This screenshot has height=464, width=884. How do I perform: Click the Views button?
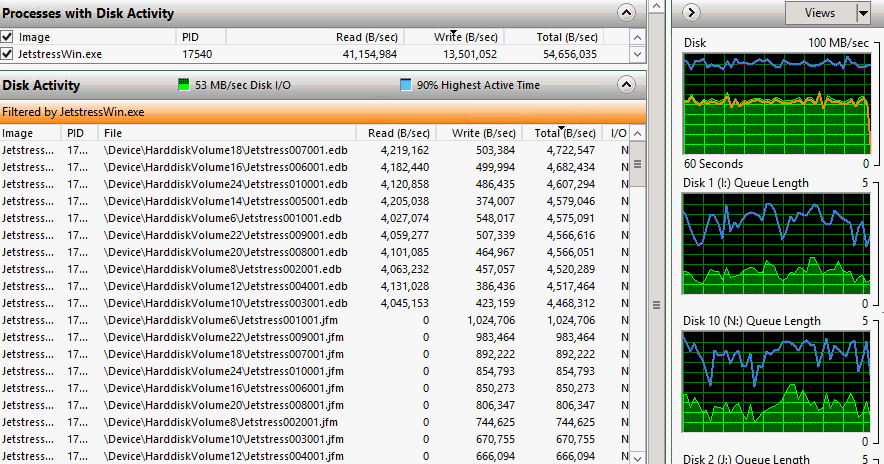pos(820,13)
